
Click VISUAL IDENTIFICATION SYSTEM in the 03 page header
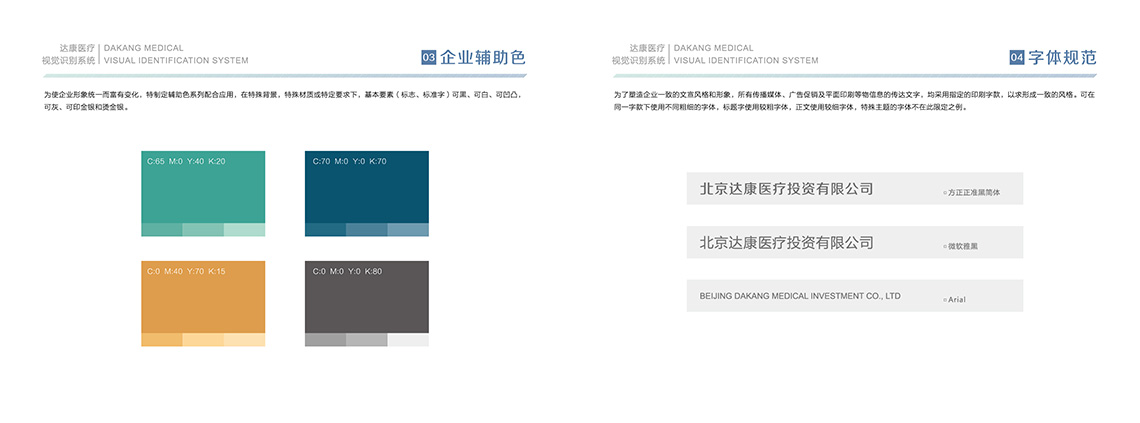[x=176, y=60]
